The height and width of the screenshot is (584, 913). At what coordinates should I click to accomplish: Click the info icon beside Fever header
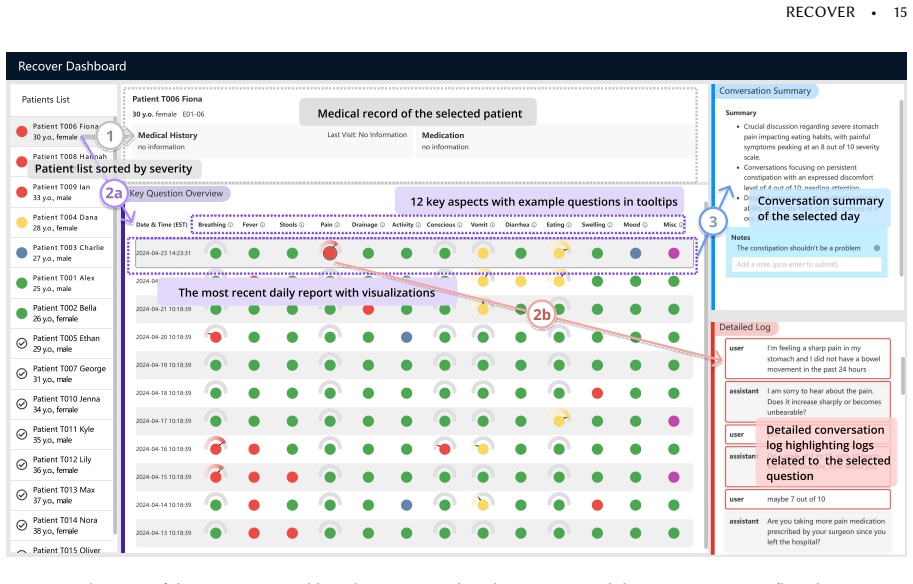coord(263,225)
